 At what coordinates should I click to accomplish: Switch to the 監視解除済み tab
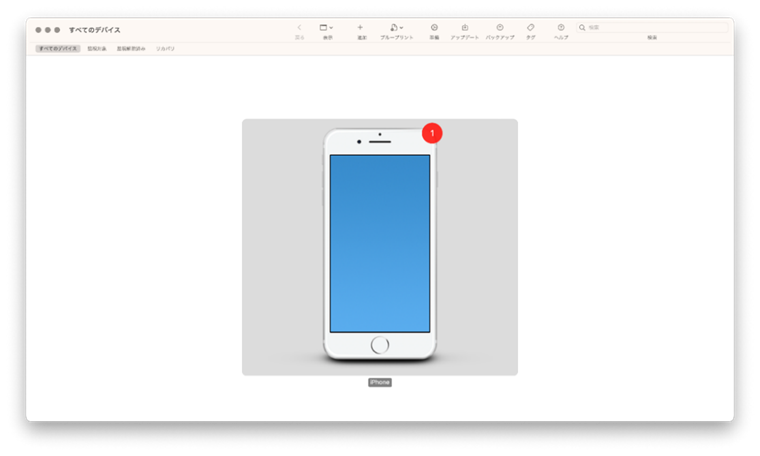[131, 48]
